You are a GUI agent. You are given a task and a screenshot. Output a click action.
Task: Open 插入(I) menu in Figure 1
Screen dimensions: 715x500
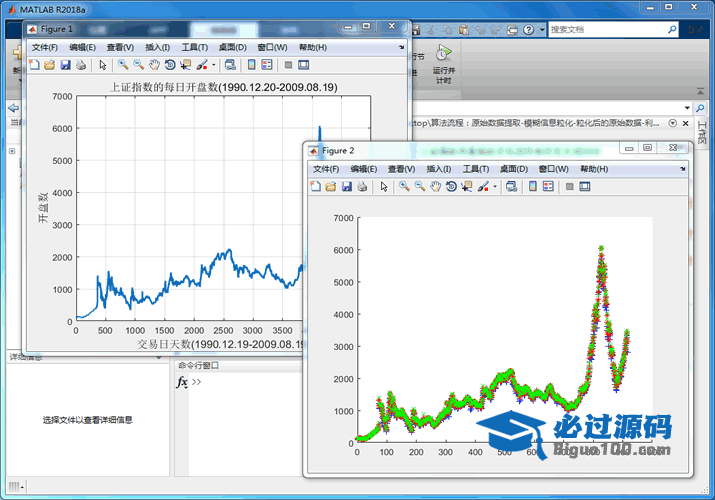[157, 47]
